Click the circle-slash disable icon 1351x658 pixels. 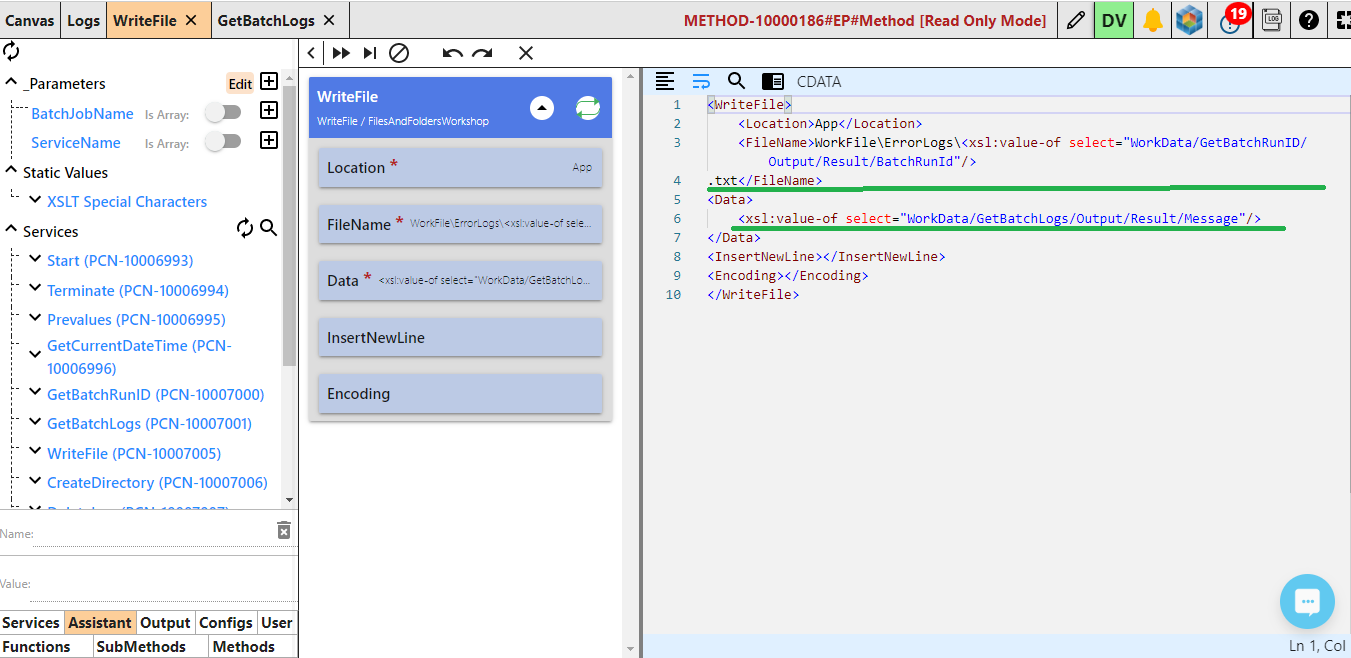pos(399,53)
